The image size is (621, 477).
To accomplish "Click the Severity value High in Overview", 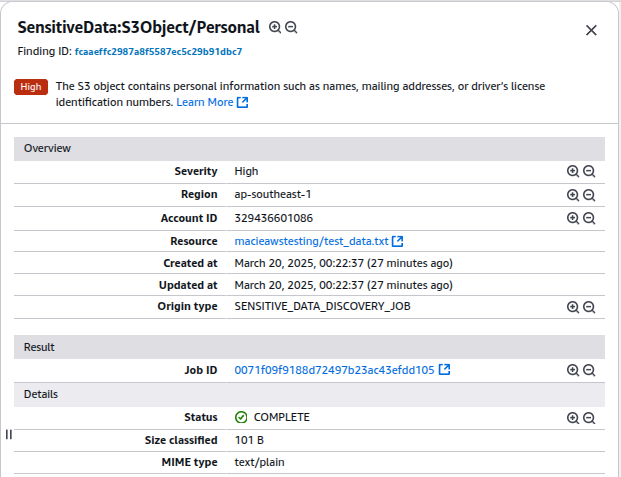I will coord(246,171).
